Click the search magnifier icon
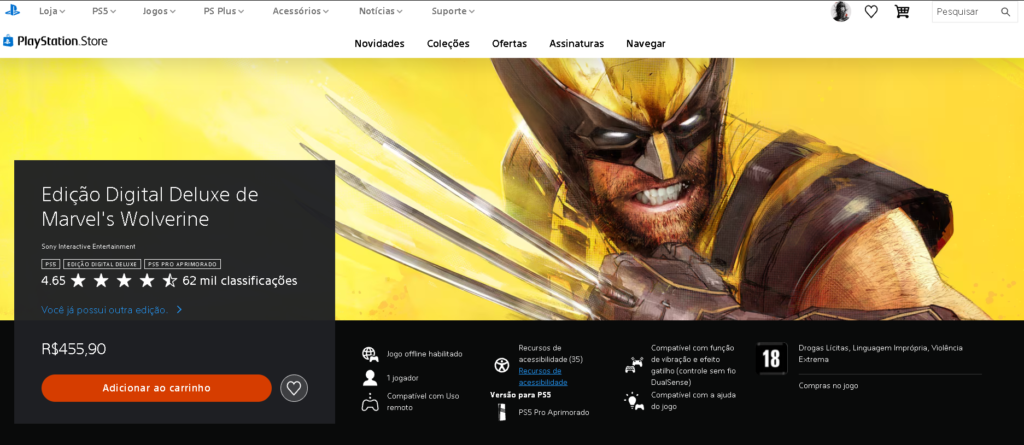This screenshot has height=445, width=1024. click(x=1005, y=12)
